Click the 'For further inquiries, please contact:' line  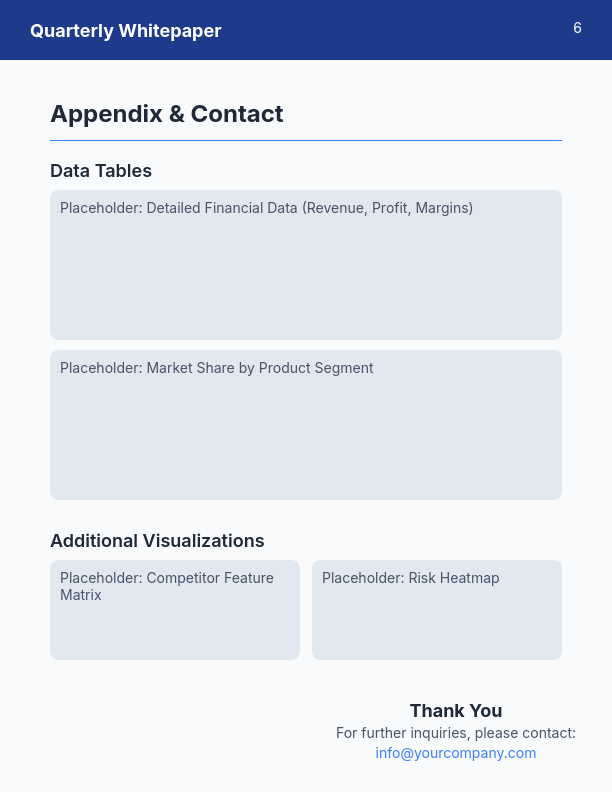pos(456,733)
